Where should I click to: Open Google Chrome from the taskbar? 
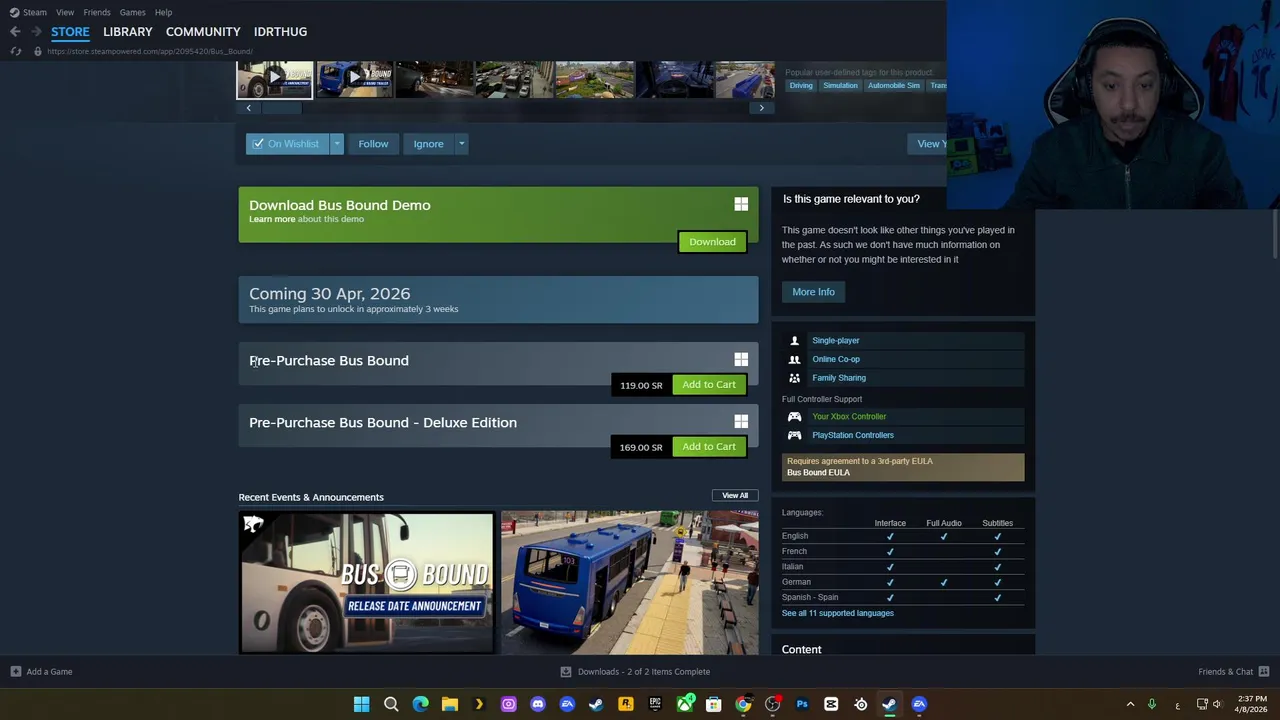click(x=743, y=704)
